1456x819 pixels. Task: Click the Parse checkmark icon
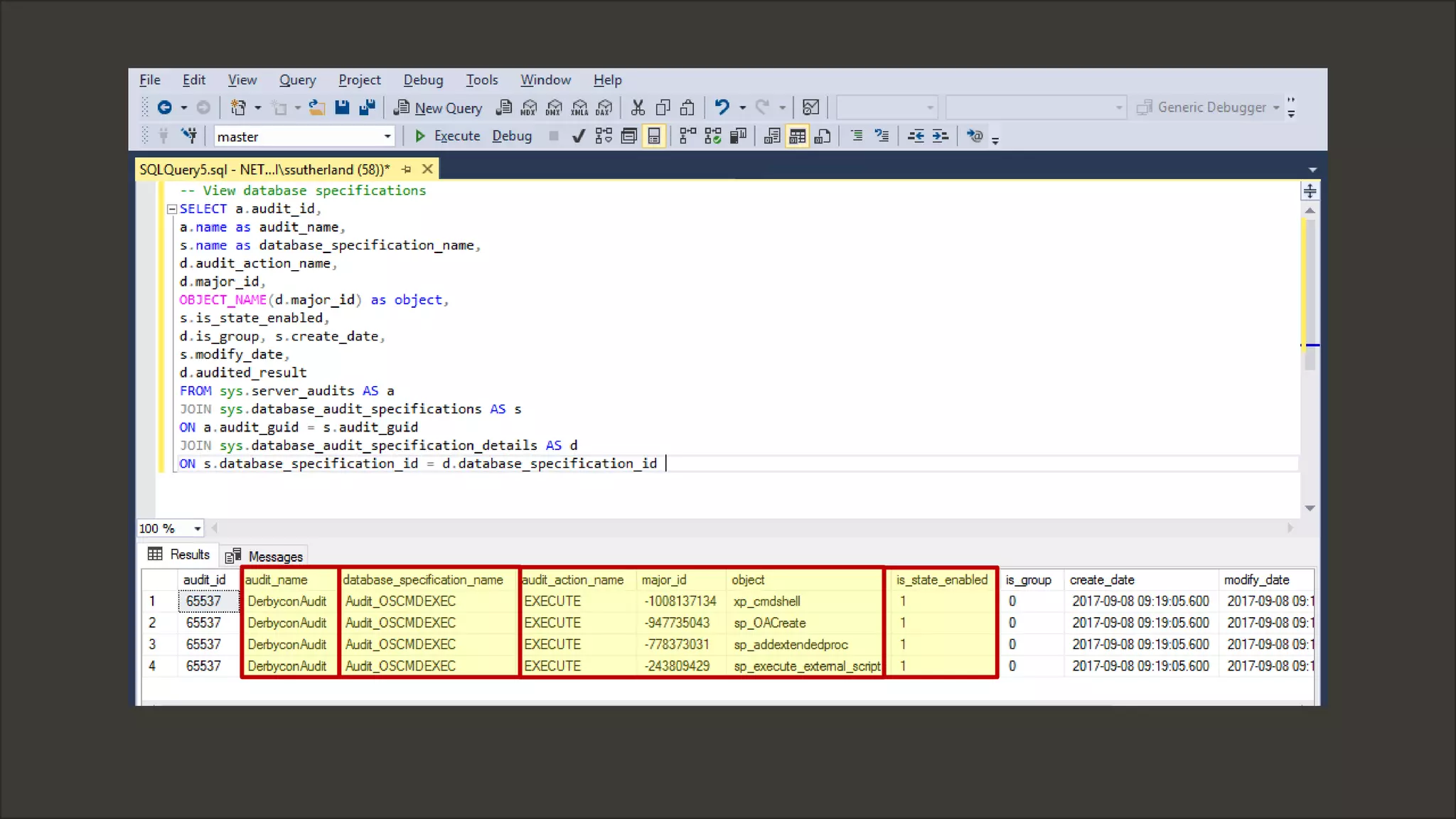point(579,136)
